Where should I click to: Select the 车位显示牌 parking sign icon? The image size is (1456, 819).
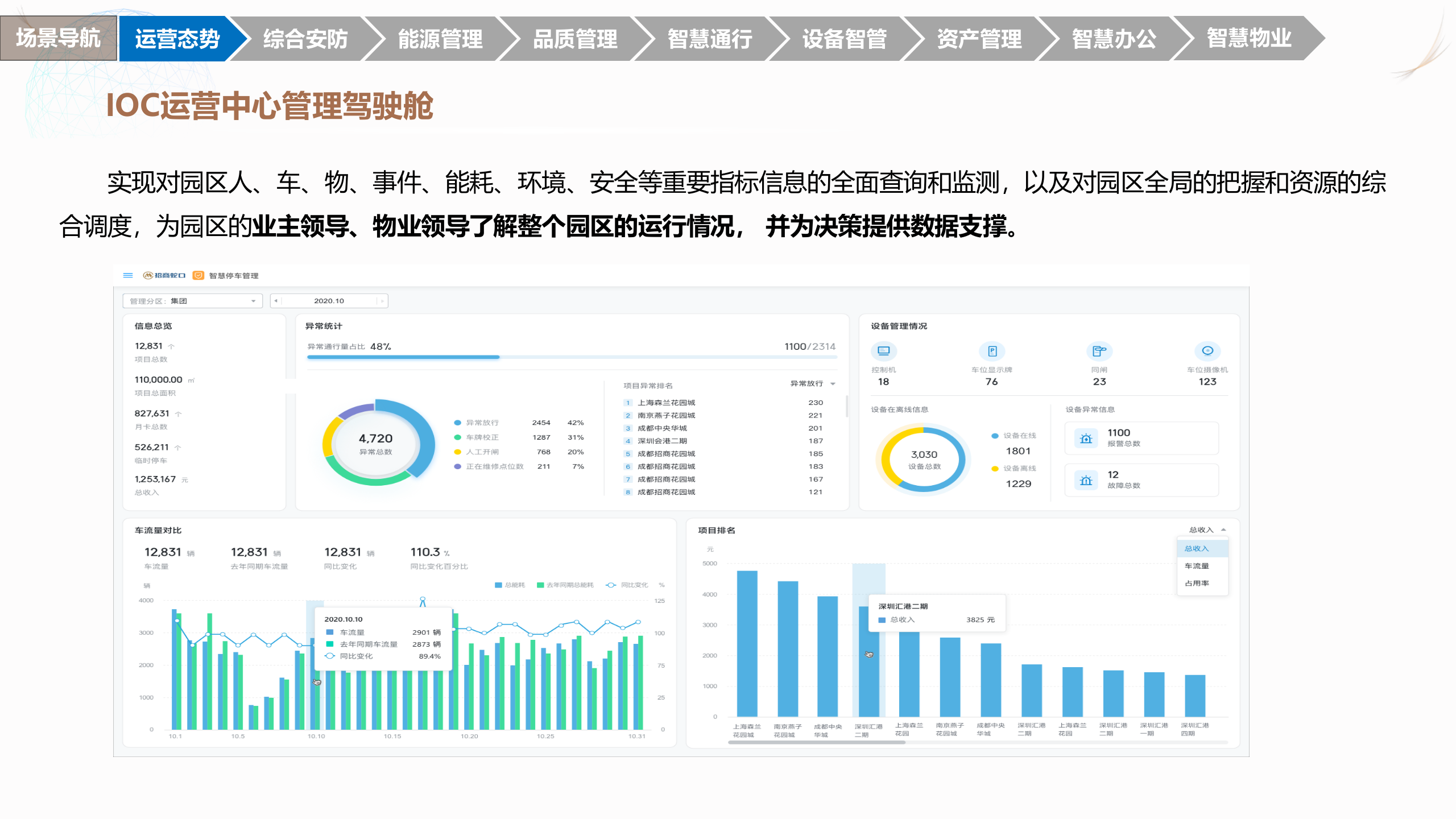click(x=992, y=351)
